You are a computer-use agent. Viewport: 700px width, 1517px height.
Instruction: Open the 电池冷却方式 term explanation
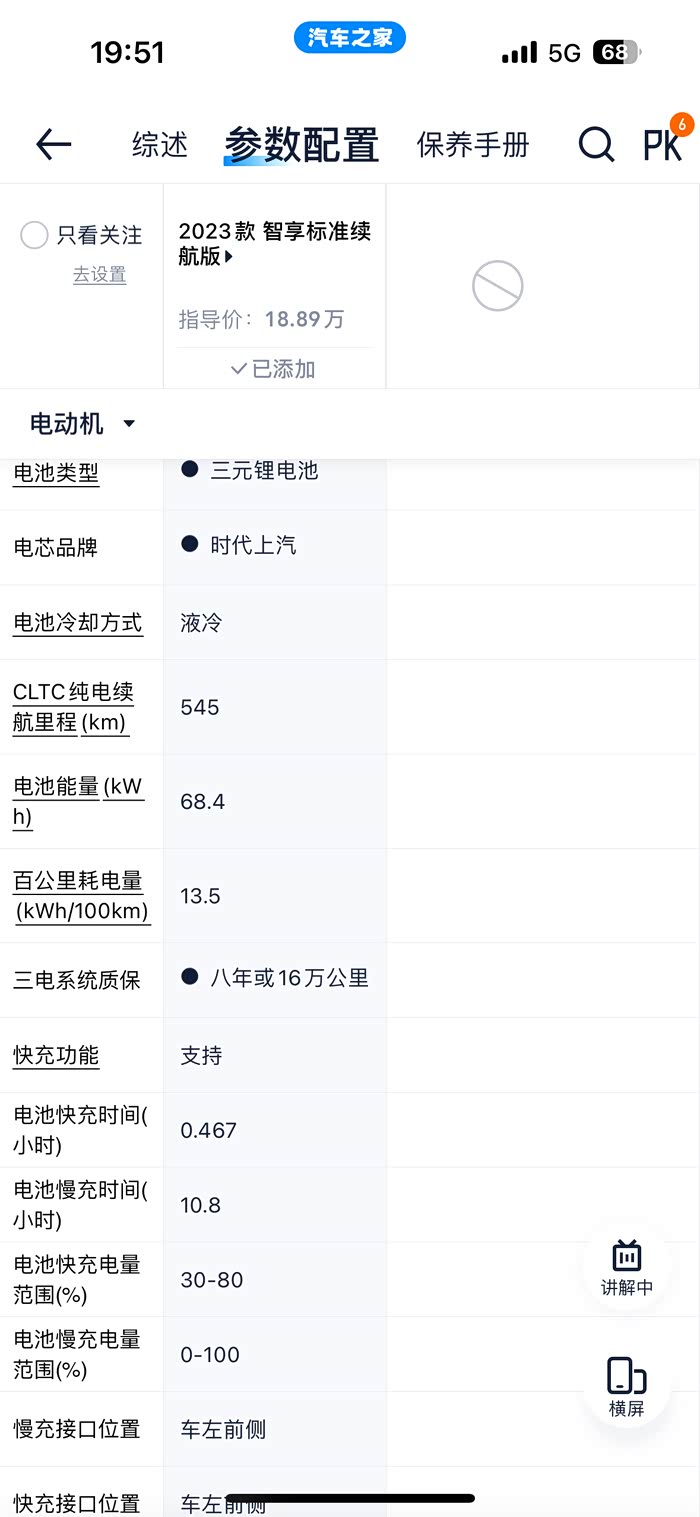click(x=77, y=623)
